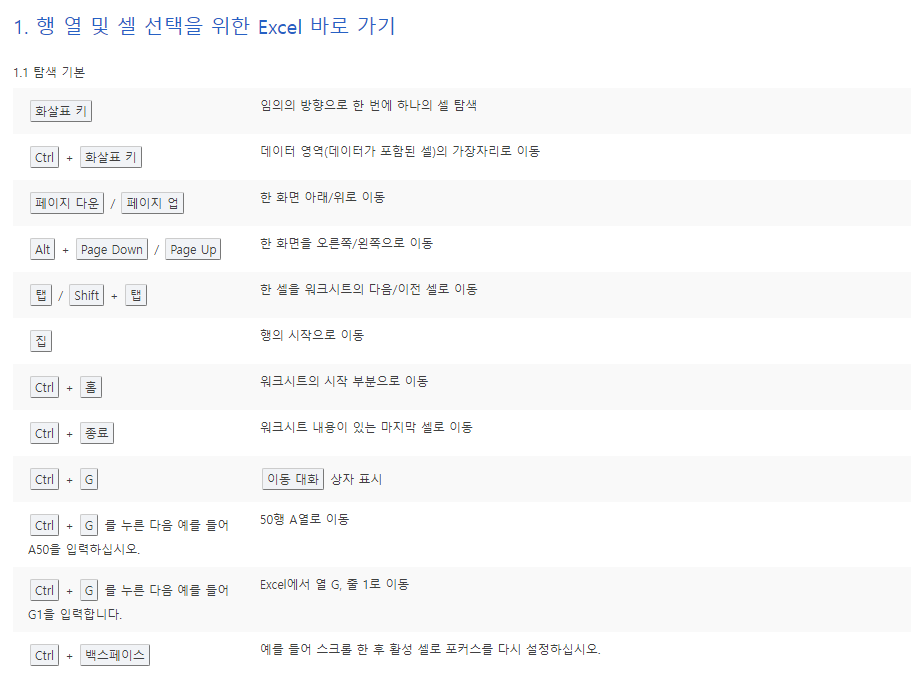Viewport: 917px width, 677px height.
Task: Select the text "상자 표시"
Action: (356, 479)
